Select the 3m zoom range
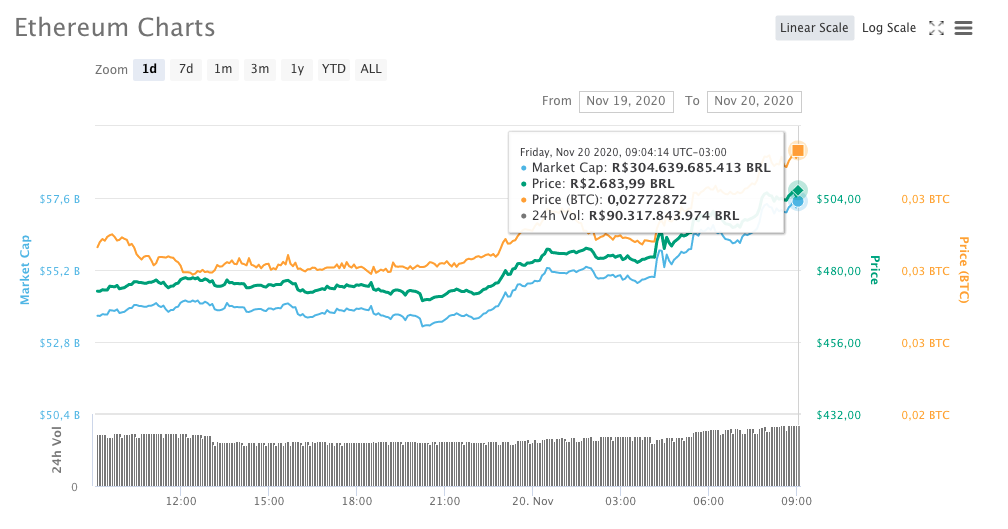This screenshot has height=529, width=1008. click(260, 69)
